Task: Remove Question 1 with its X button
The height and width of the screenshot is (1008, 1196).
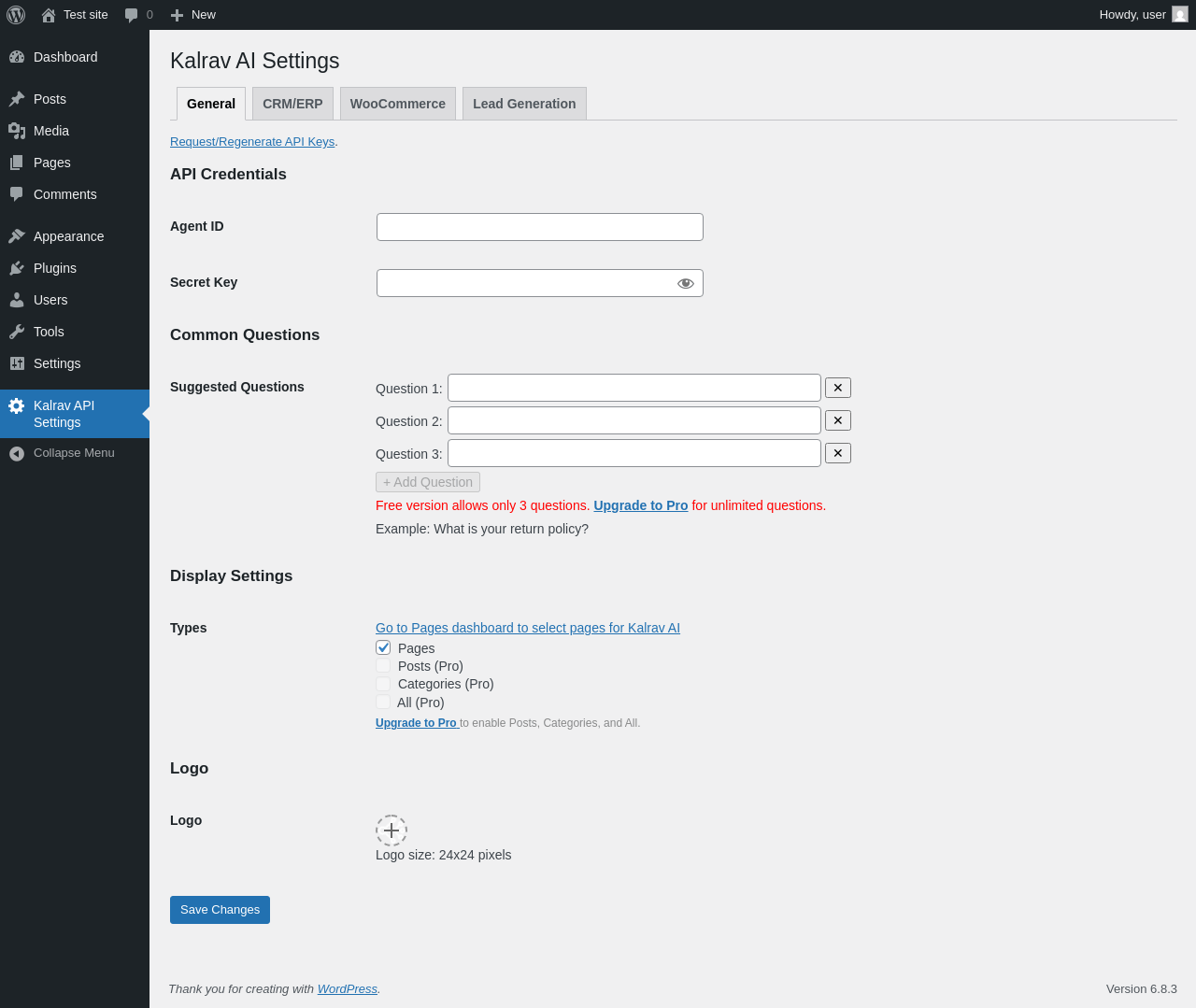Action: pos(838,388)
